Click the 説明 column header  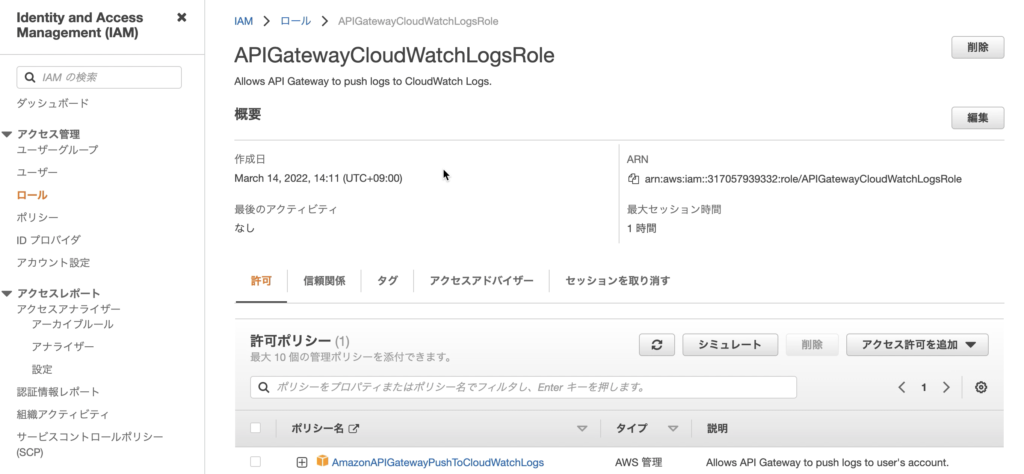(717, 429)
